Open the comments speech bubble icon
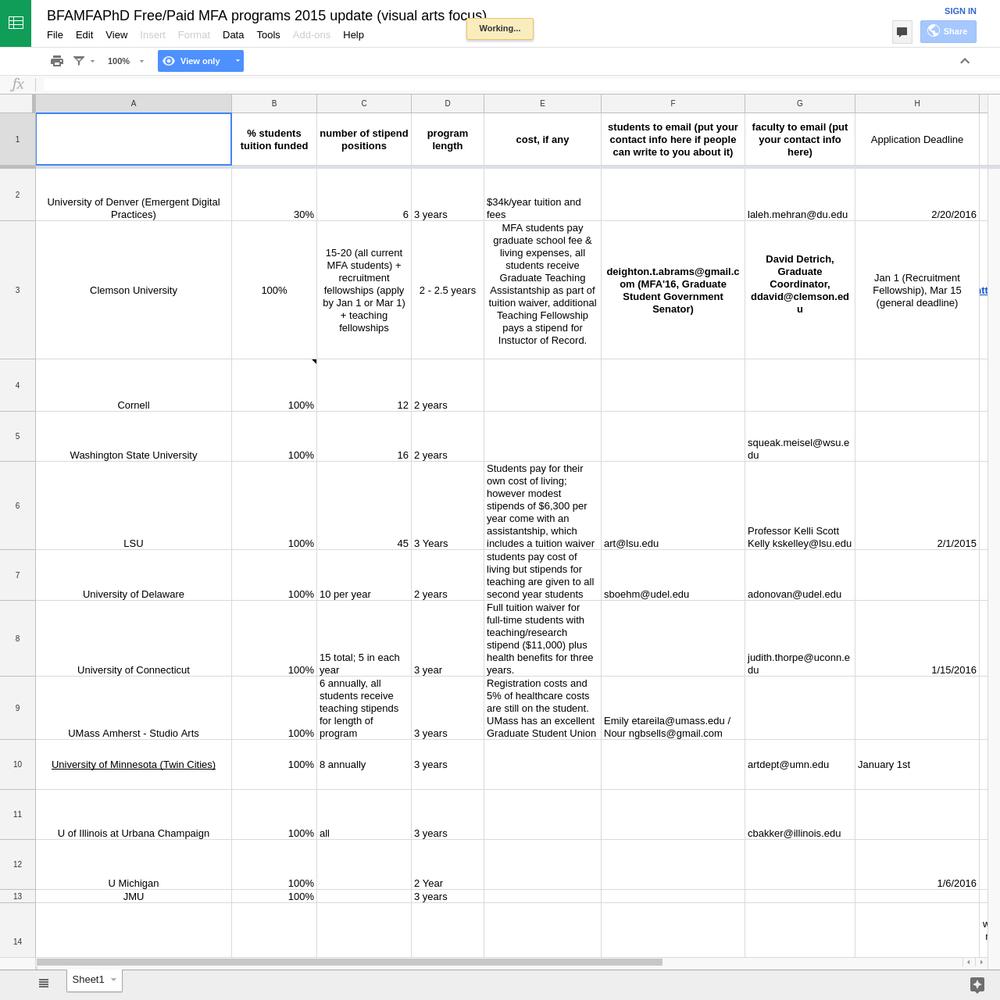Image resolution: width=1000 pixels, height=1000 pixels. coord(902,31)
